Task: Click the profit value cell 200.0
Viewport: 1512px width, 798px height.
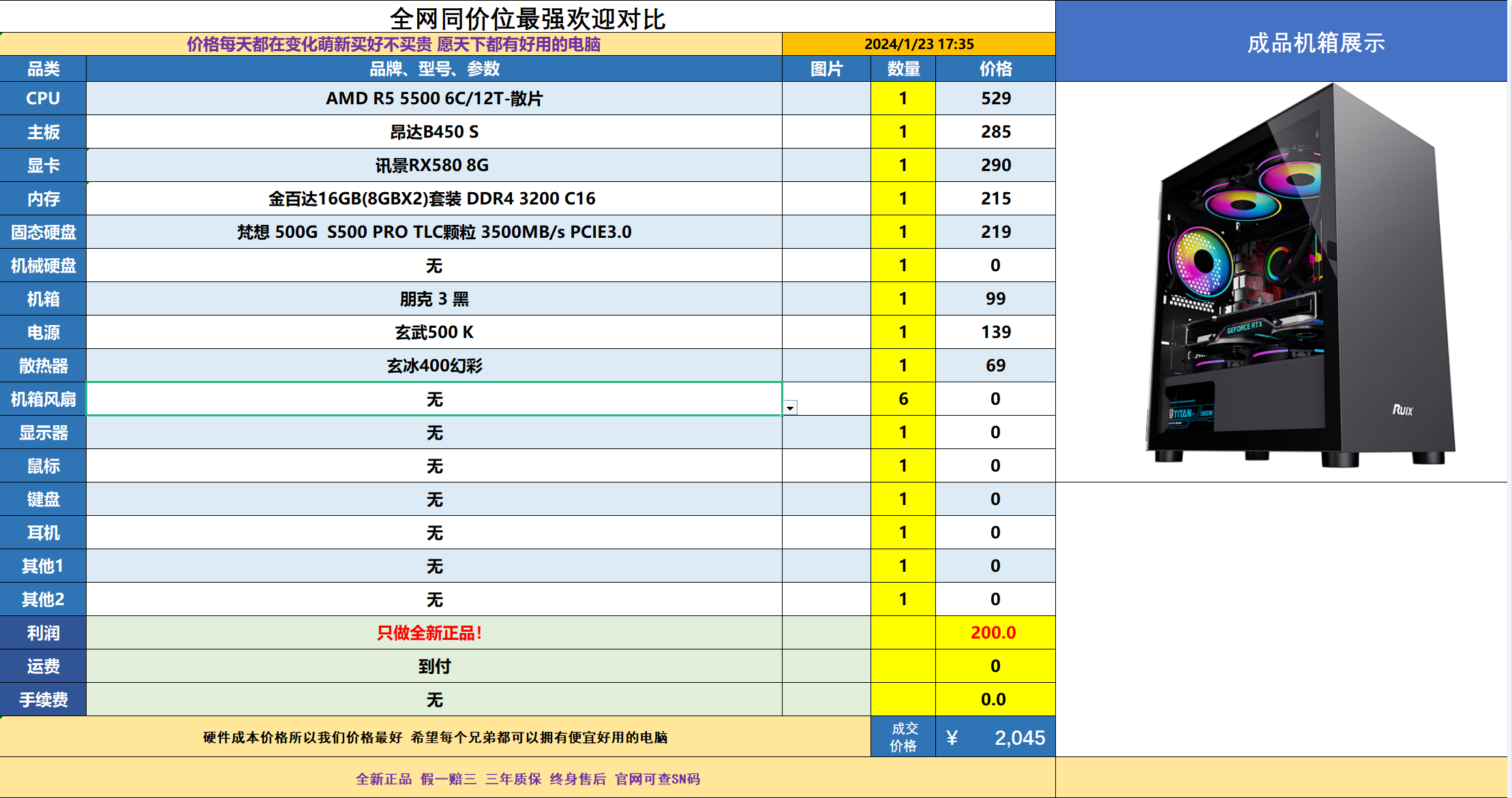Action: click(x=995, y=632)
